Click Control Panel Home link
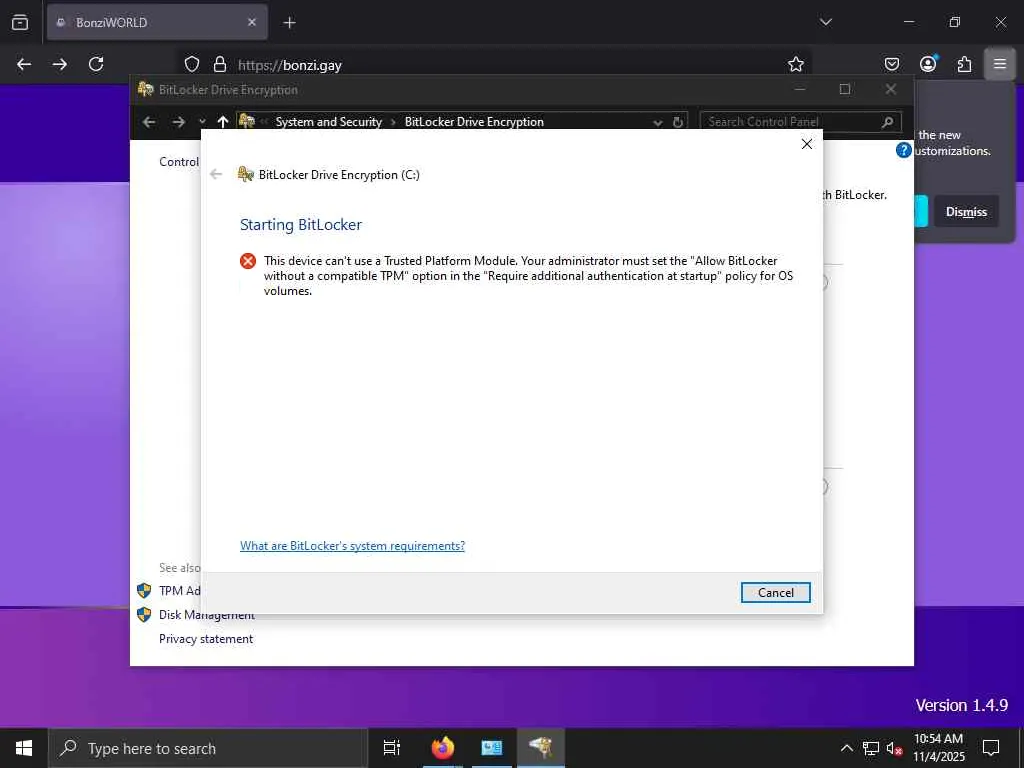This screenshot has height=768, width=1024. click(x=179, y=162)
